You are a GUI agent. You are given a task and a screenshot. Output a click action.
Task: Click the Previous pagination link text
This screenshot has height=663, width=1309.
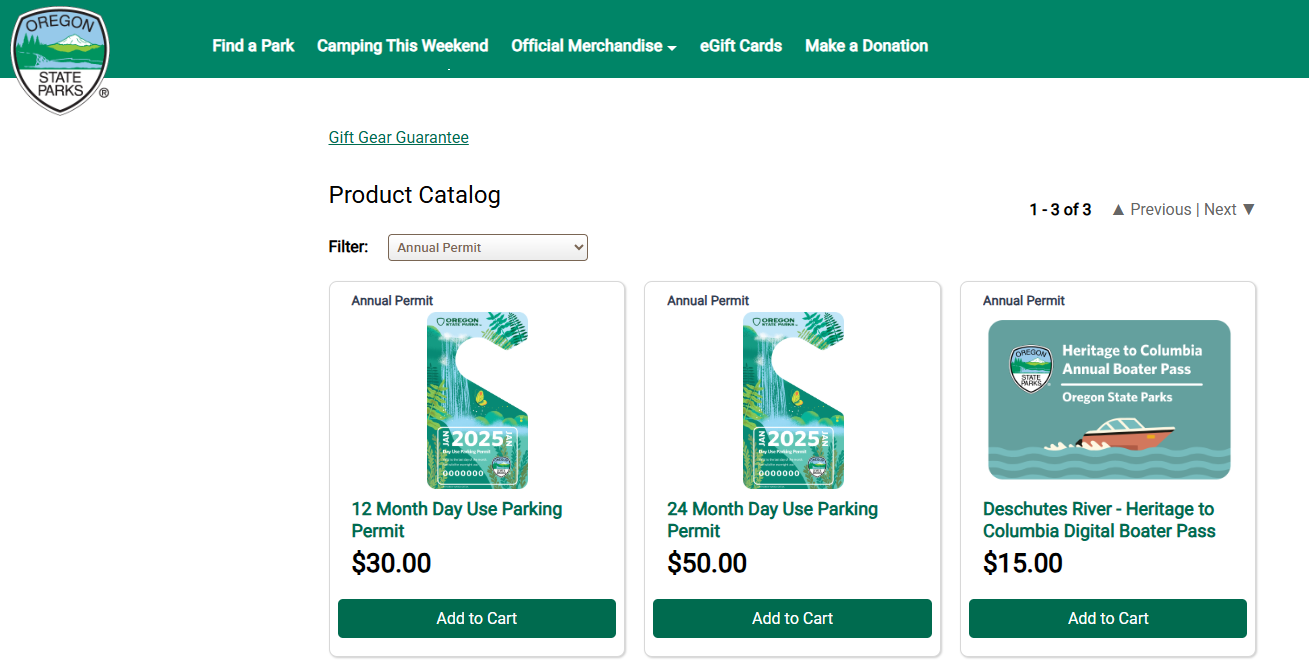coord(1160,210)
